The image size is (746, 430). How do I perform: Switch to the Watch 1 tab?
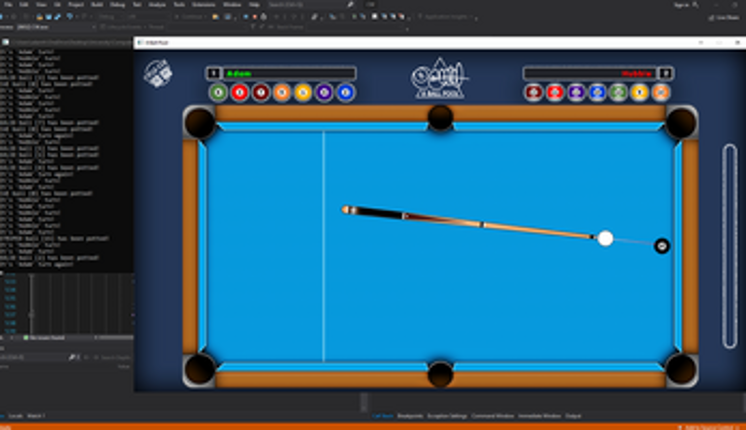pos(36,416)
